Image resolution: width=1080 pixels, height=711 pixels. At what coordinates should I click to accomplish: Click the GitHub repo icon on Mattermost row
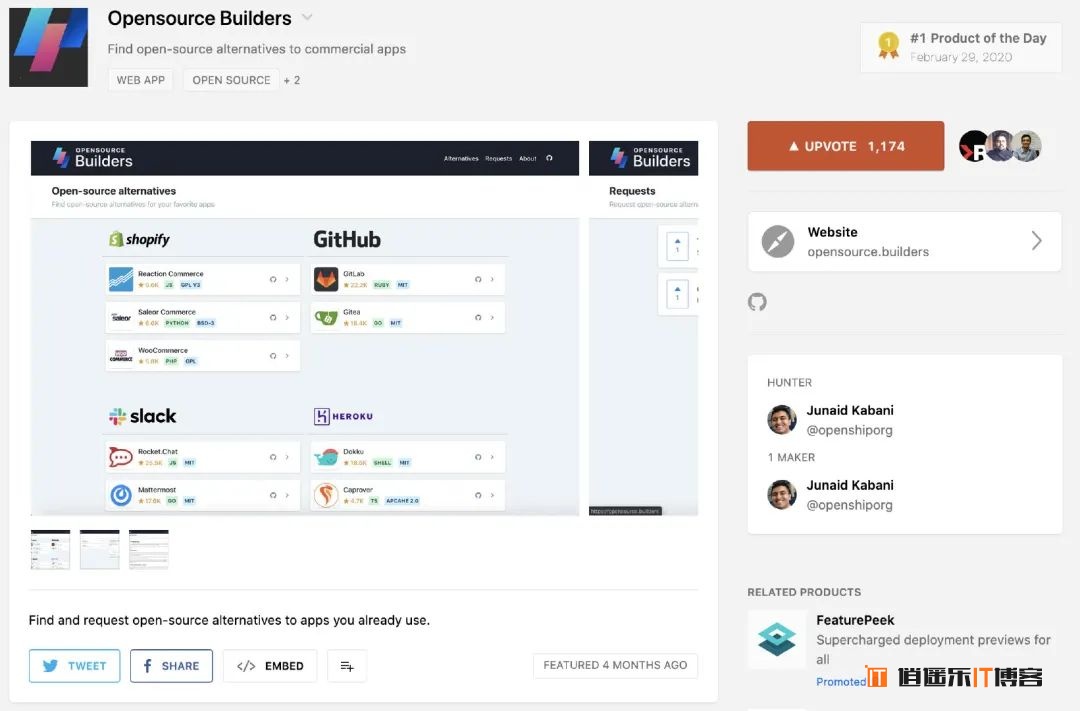point(273,495)
